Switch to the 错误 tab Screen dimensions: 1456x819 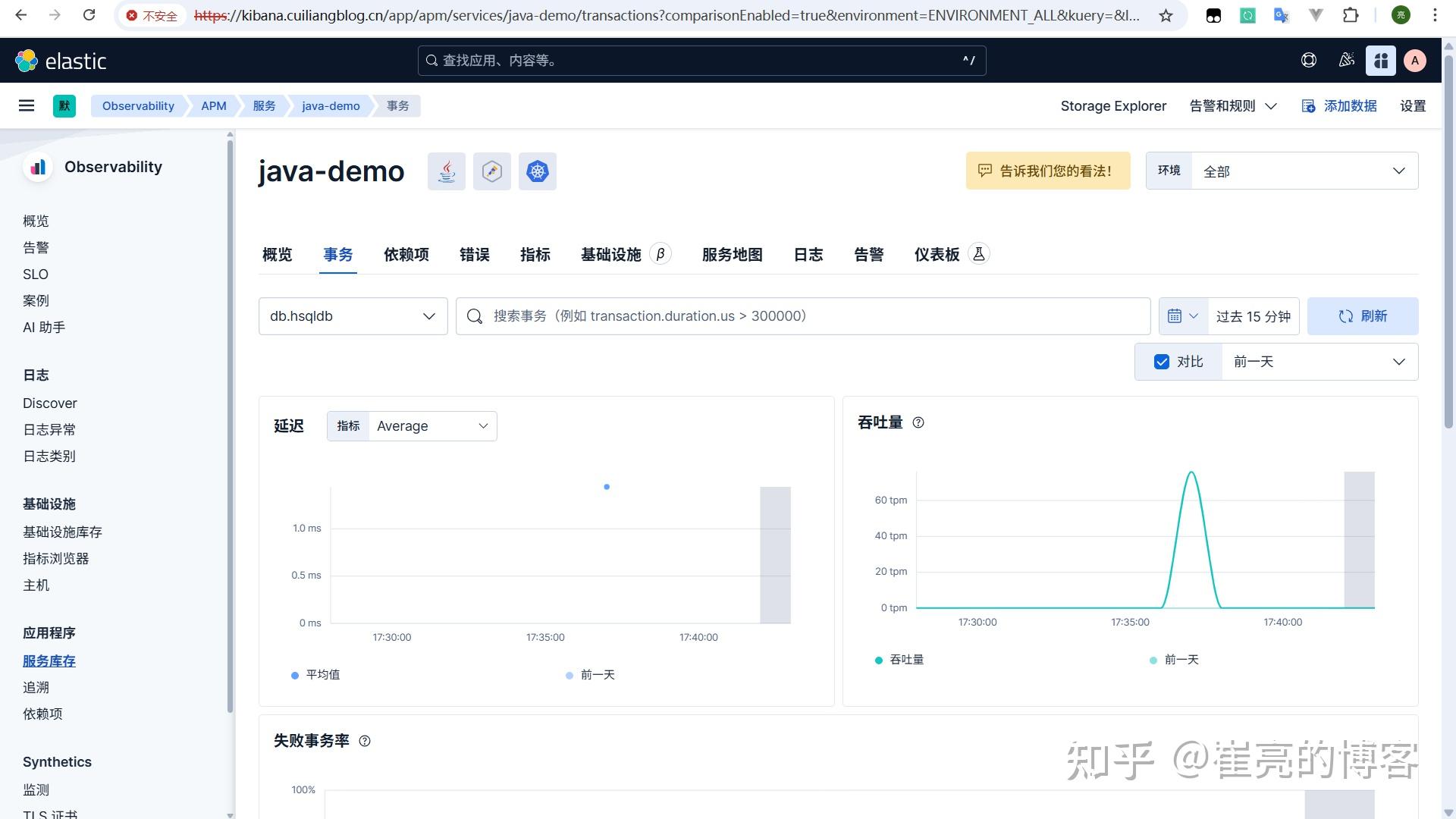475,255
